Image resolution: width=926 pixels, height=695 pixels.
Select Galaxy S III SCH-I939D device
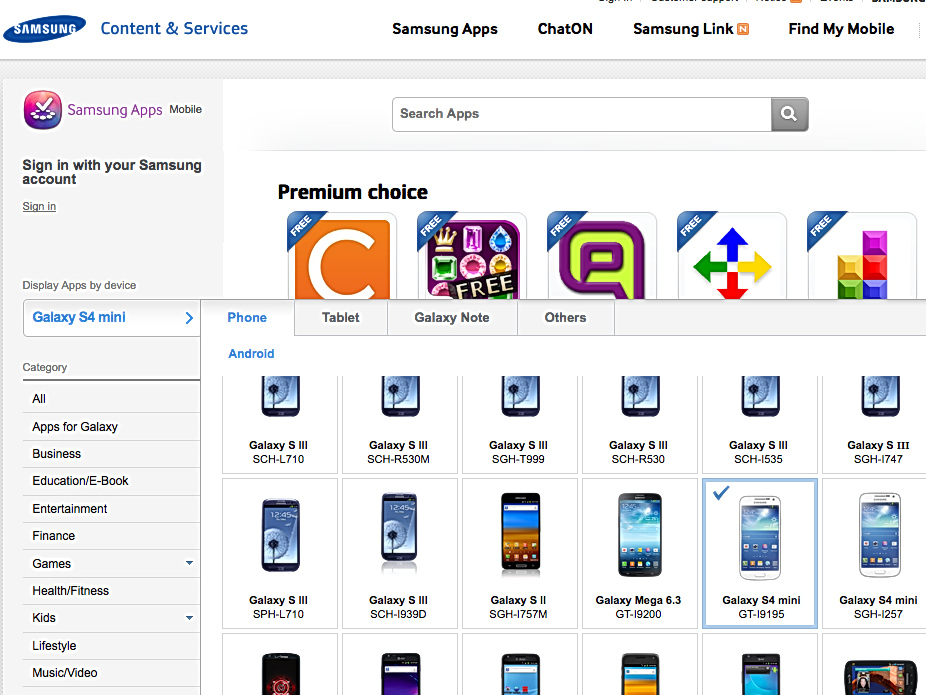pyautogui.click(x=399, y=553)
